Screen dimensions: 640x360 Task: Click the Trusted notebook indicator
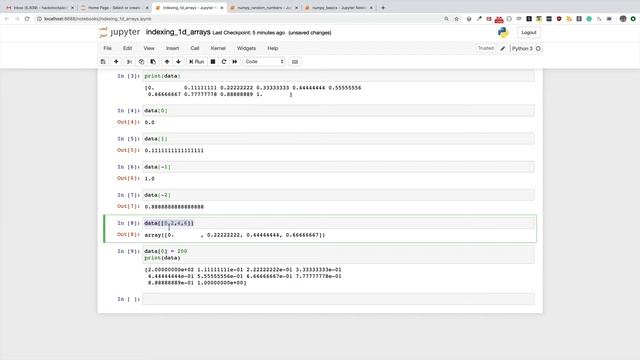tap(486, 48)
